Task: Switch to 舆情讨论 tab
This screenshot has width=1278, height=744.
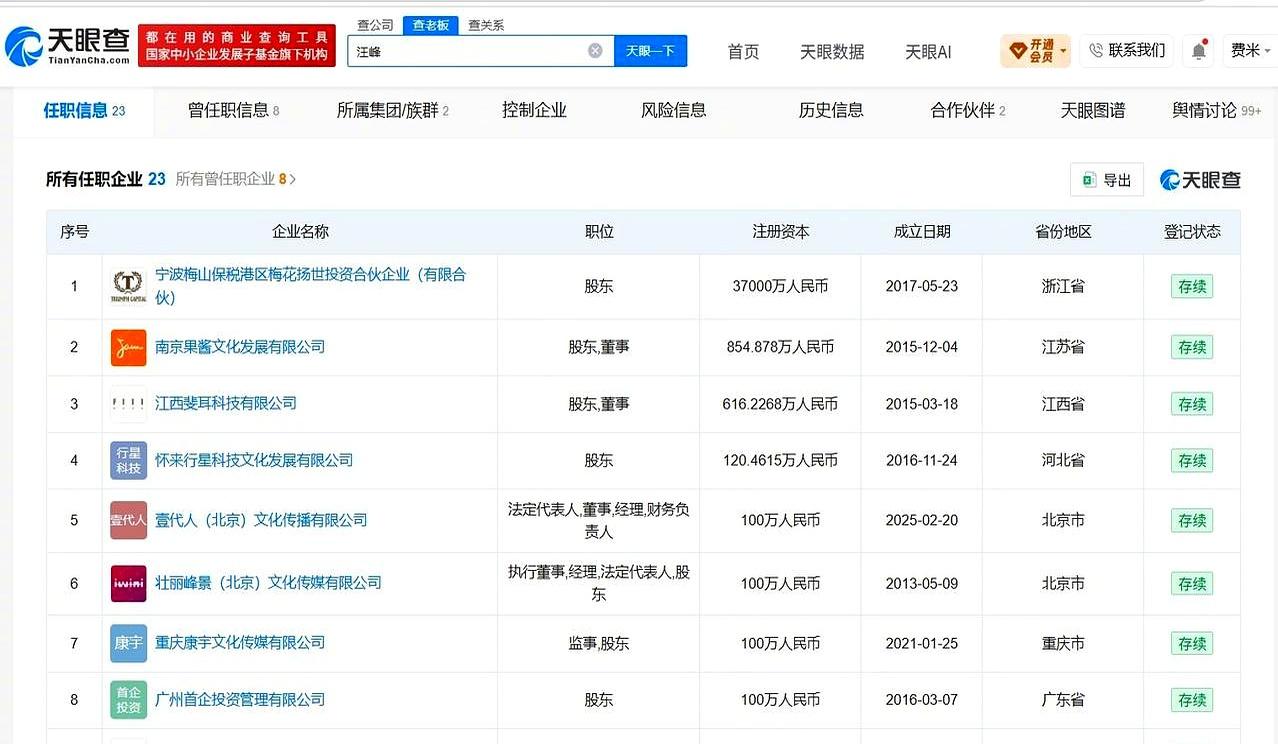Action: coord(1216,111)
